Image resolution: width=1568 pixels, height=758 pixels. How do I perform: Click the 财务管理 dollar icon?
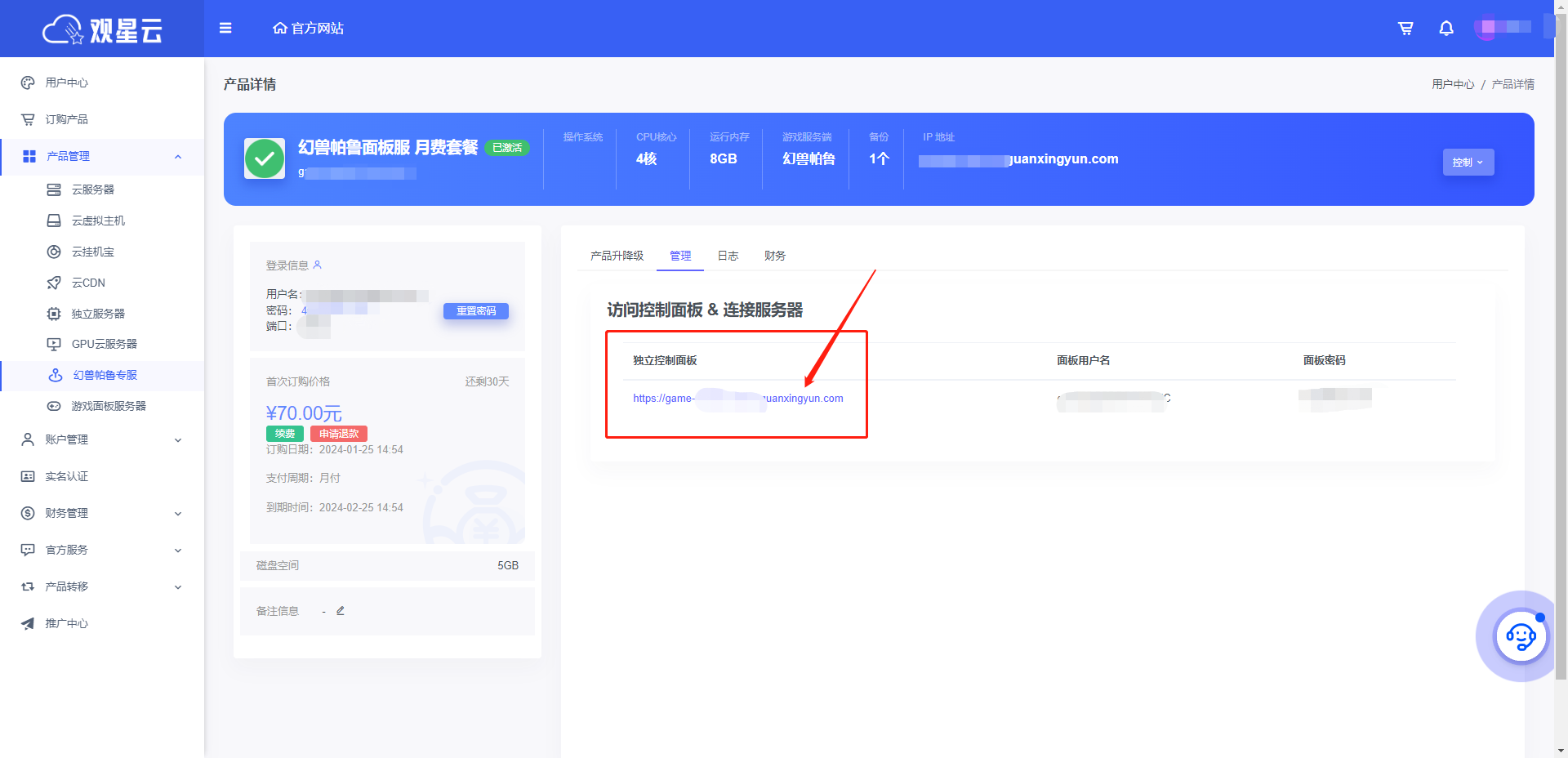pyautogui.click(x=28, y=513)
